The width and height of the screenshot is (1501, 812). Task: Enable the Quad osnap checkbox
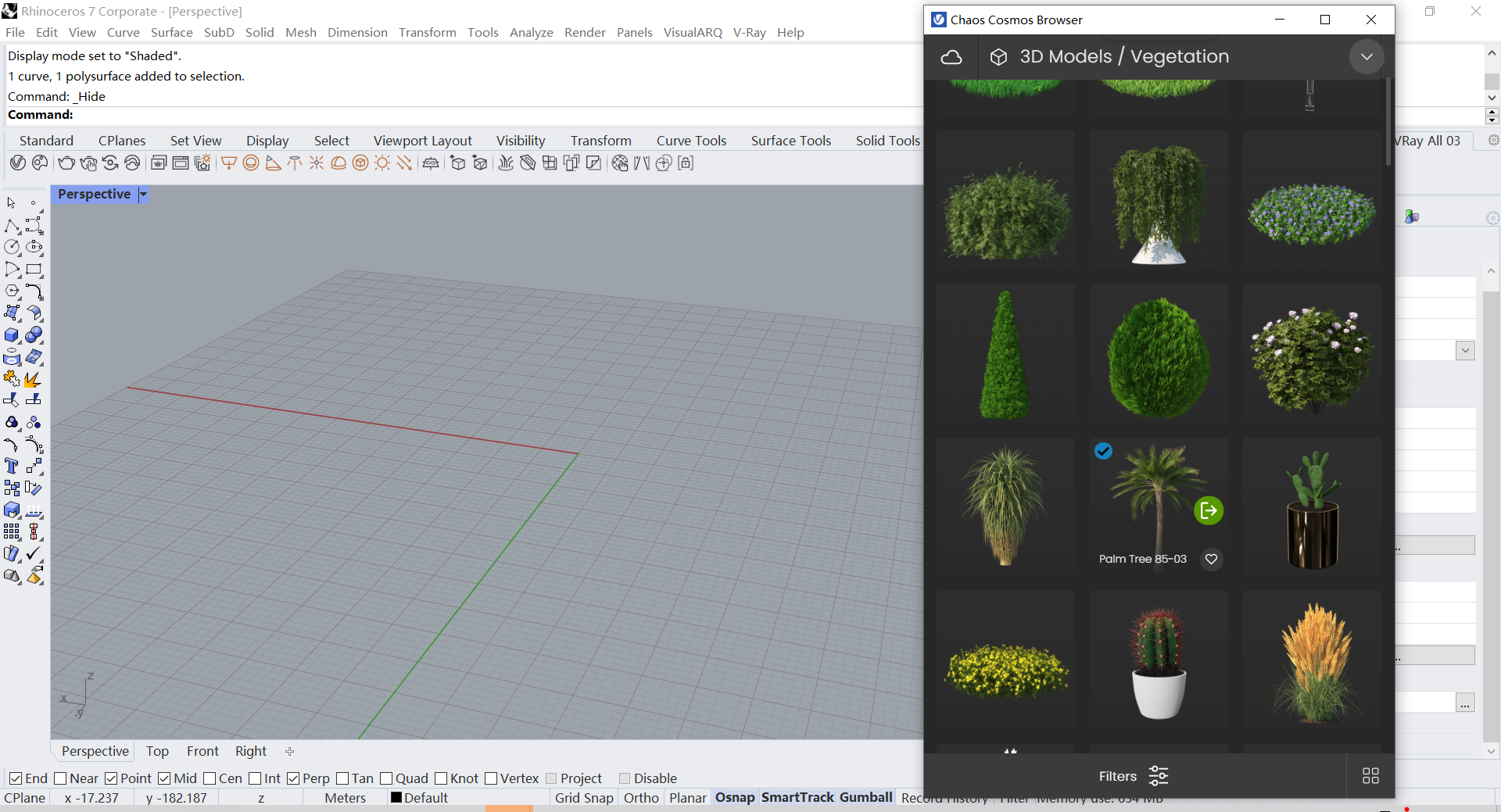click(386, 778)
